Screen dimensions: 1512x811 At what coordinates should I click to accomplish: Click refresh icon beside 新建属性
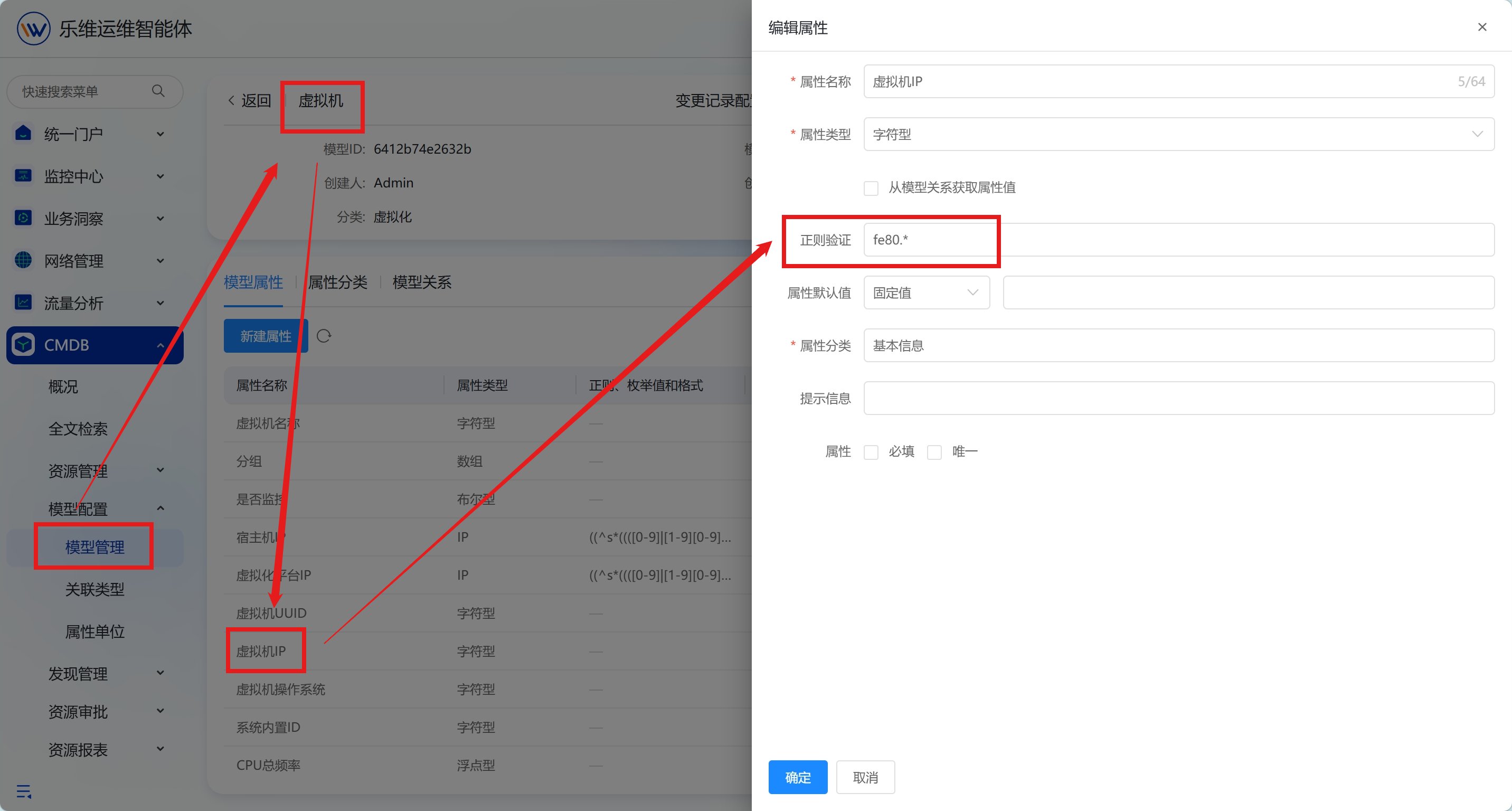tap(324, 336)
